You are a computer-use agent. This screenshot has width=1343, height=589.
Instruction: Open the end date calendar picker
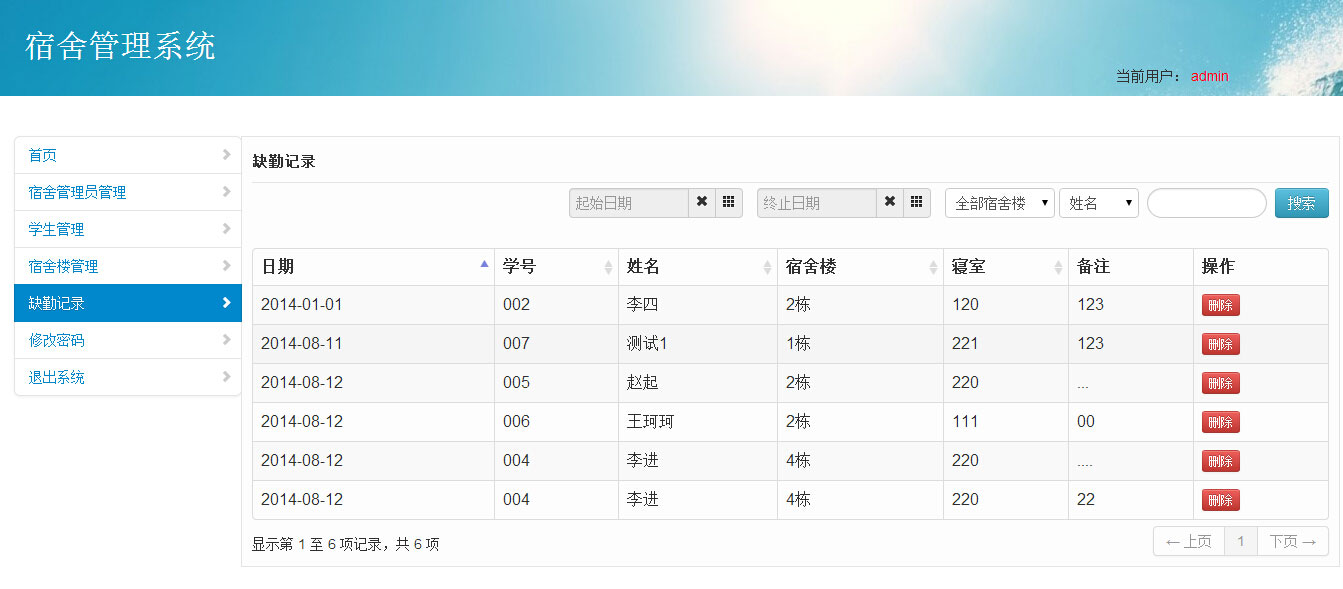[x=916, y=202]
